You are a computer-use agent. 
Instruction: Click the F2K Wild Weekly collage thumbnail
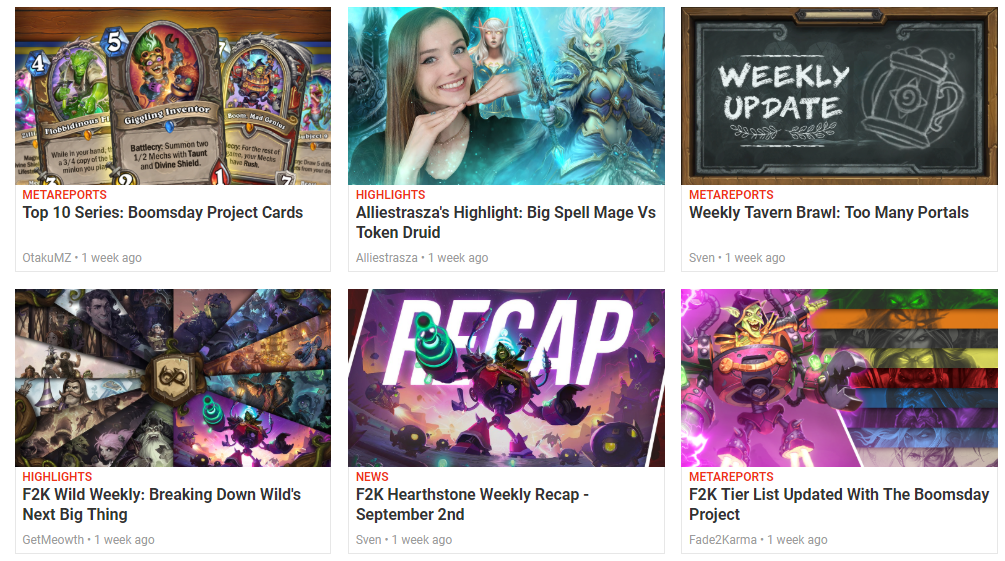pyautogui.click(x=173, y=378)
